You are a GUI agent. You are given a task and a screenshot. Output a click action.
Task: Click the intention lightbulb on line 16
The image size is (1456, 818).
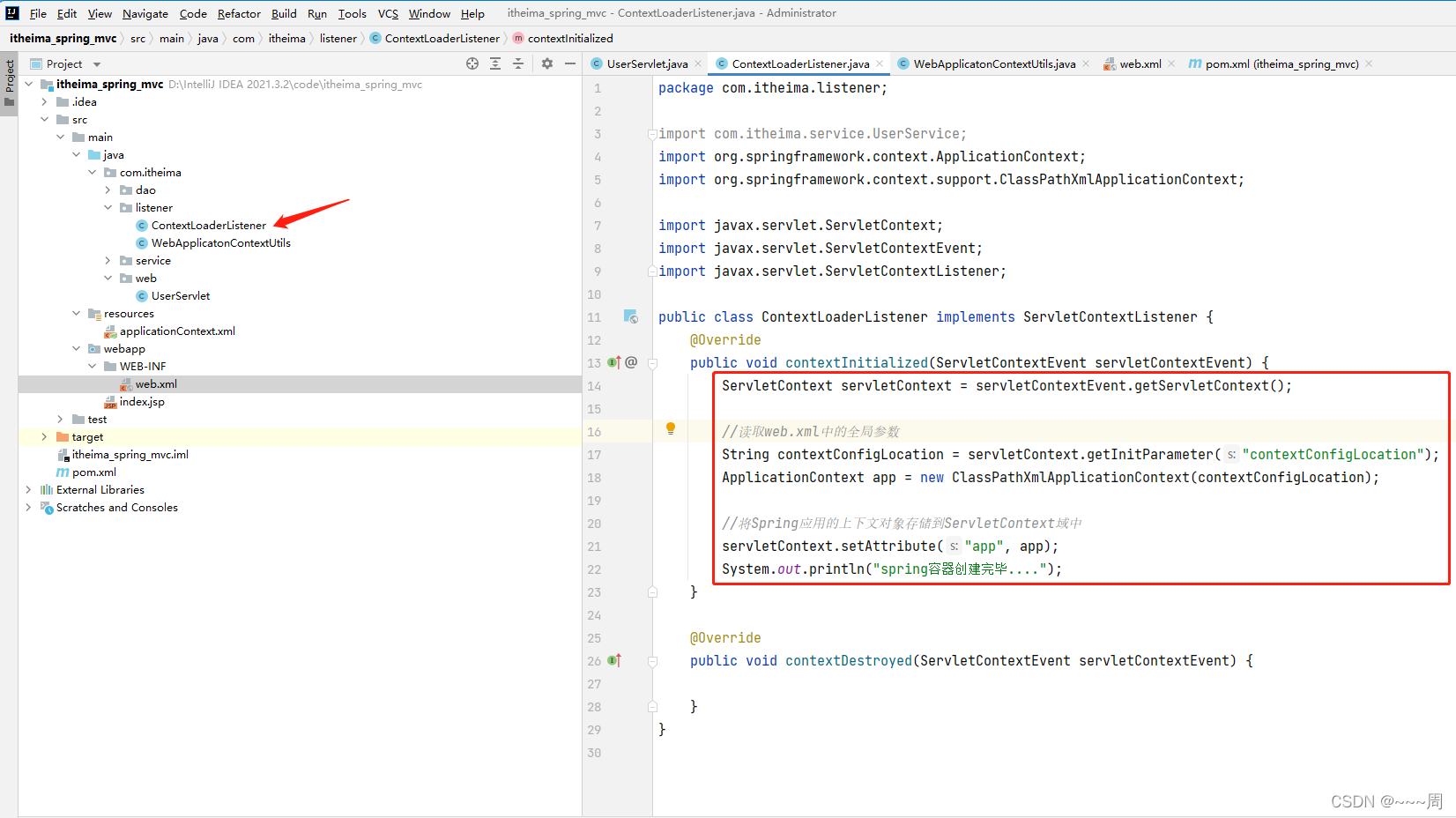(x=671, y=429)
